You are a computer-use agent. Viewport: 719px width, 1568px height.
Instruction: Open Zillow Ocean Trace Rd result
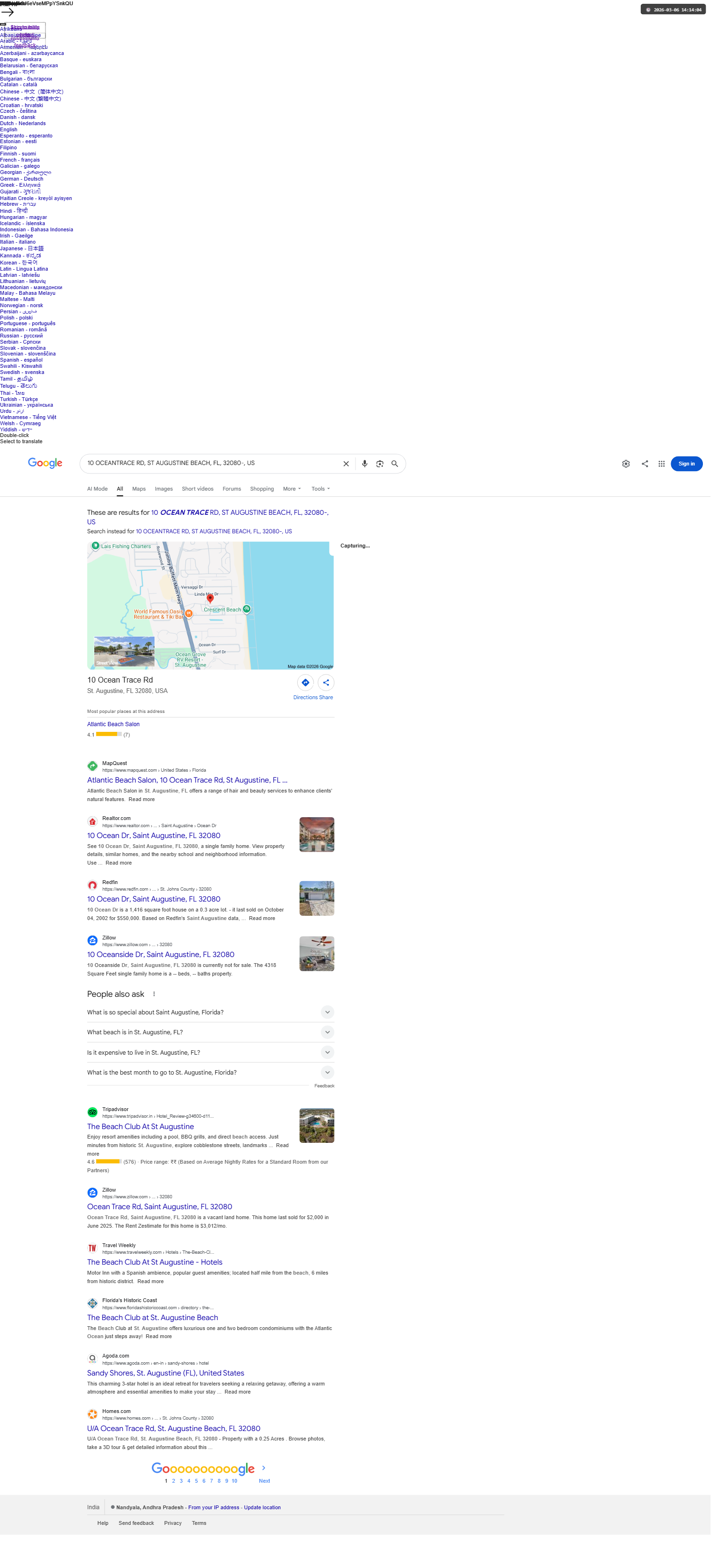(160, 1207)
